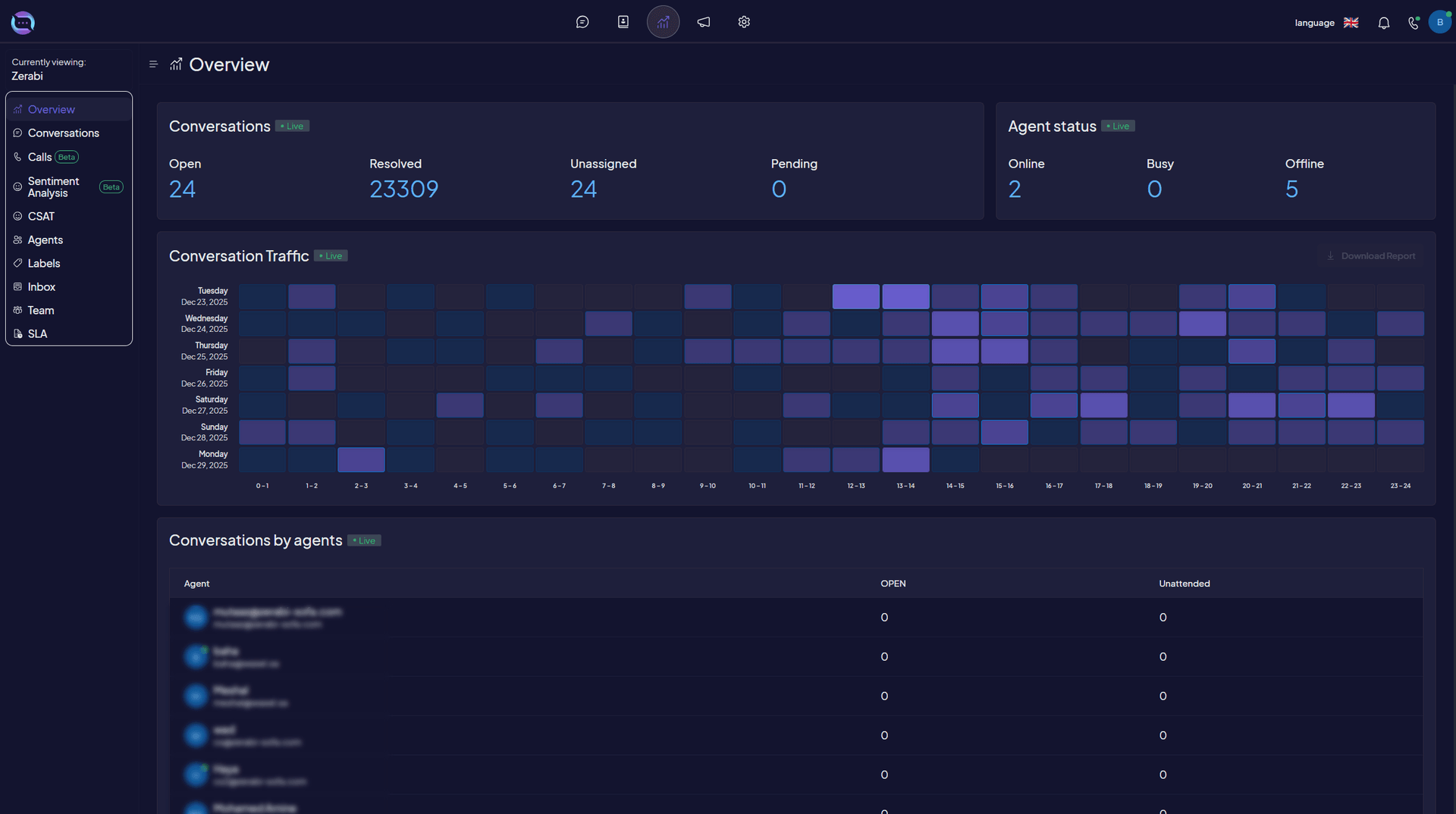
Task: Sort the table by the OPEN column header
Action: click(893, 584)
